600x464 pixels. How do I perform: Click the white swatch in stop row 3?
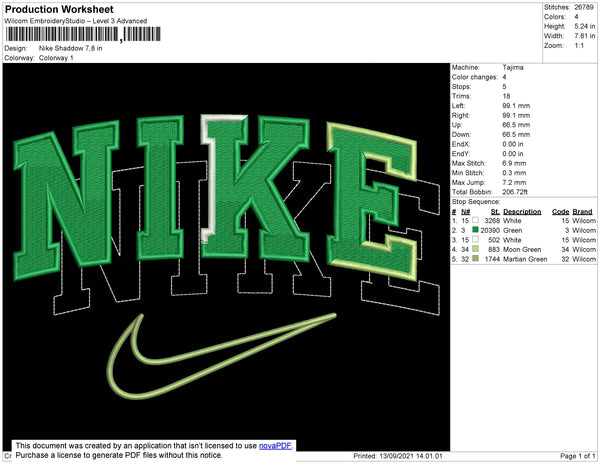[475, 239]
